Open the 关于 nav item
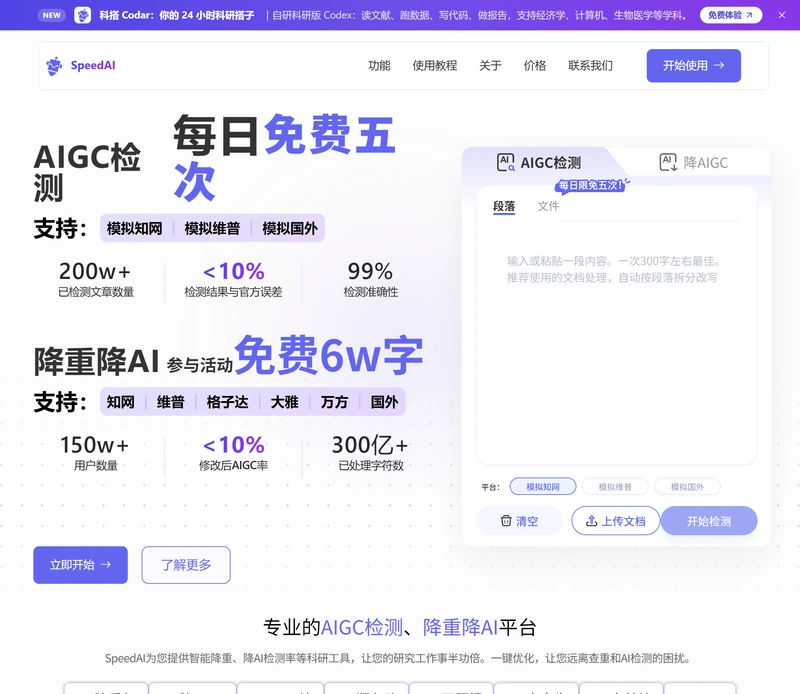Image resolution: width=800 pixels, height=694 pixels. (x=490, y=65)
